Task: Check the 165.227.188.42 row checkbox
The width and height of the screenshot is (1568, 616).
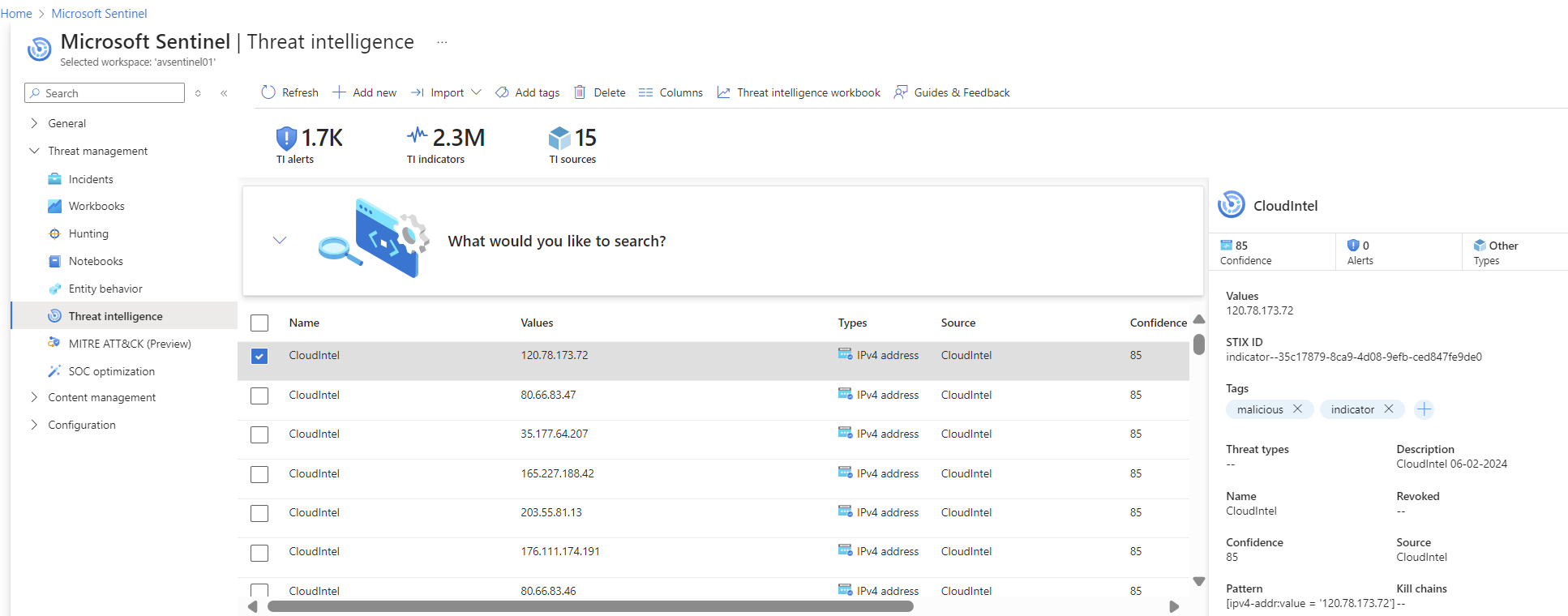Action: pos(259,474)
